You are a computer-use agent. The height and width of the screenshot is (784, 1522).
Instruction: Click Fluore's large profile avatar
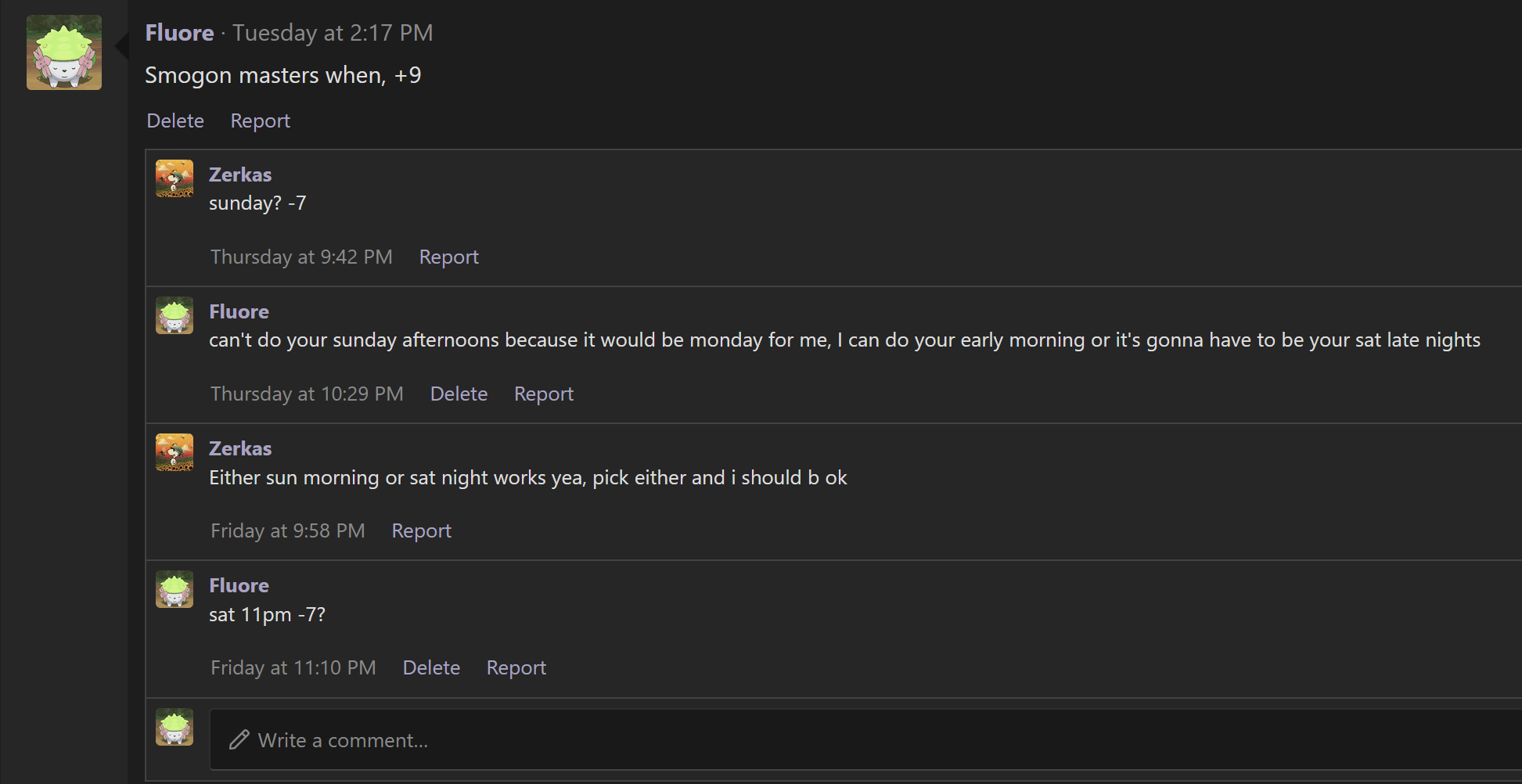(64, 52)
